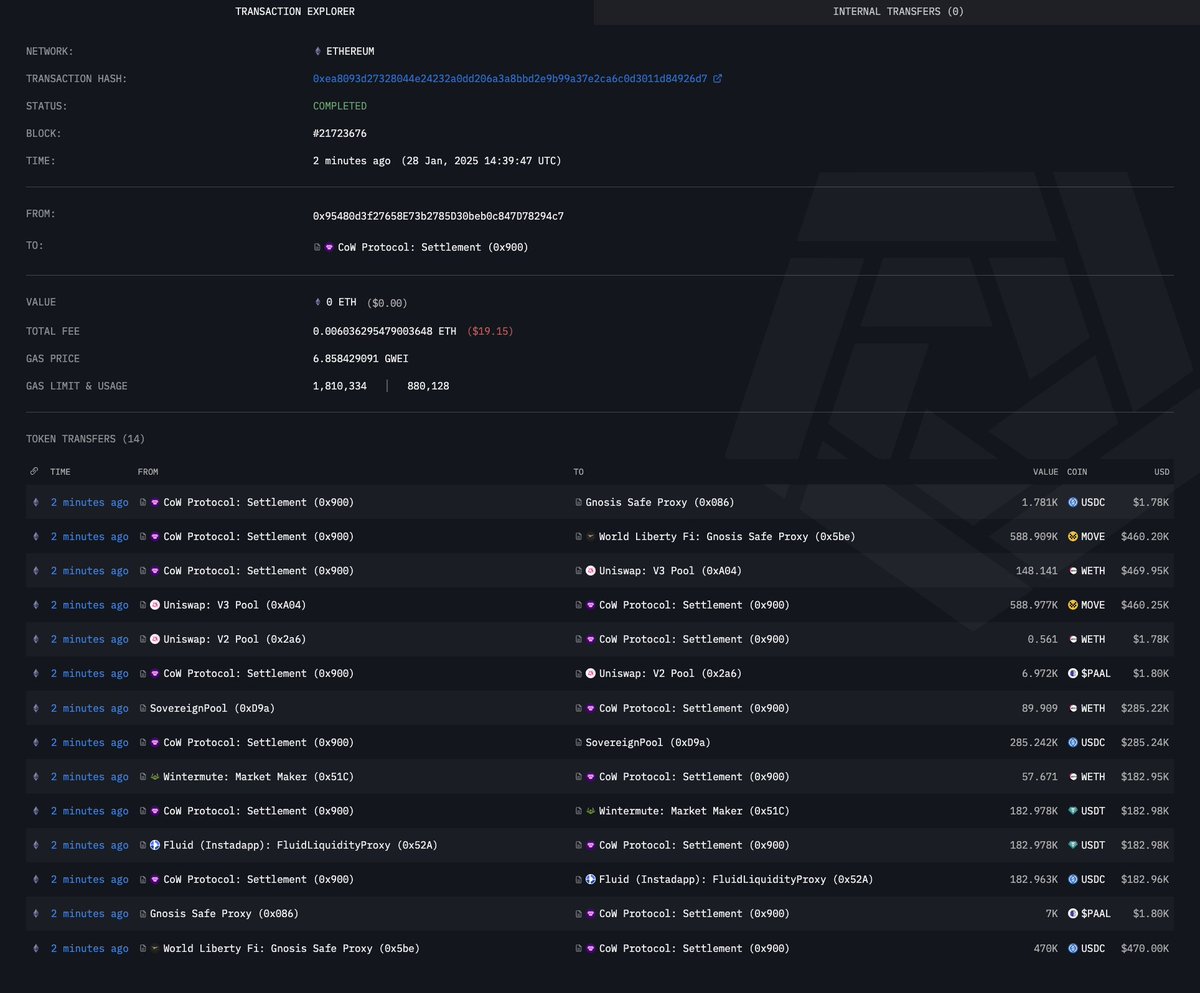
Task: Open the World Liberty Fi sender in the 470K row
Action: click(291, 948)
